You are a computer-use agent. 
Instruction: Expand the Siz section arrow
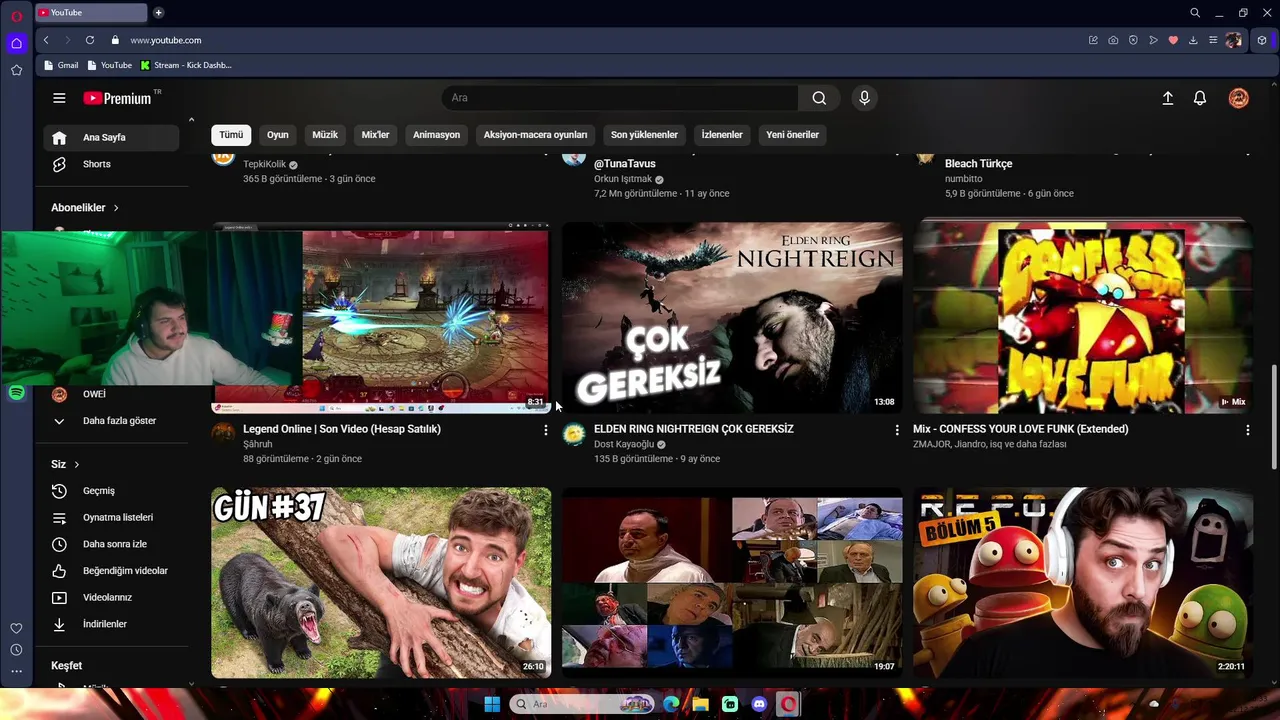pyautogui.click(x=76, y=464)
